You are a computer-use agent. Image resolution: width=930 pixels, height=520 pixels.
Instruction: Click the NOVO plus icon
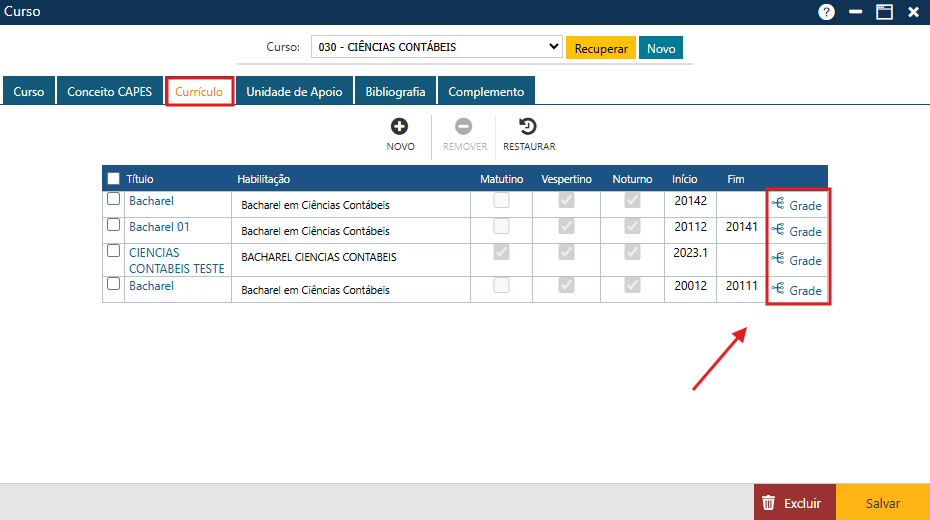(399, 126)
